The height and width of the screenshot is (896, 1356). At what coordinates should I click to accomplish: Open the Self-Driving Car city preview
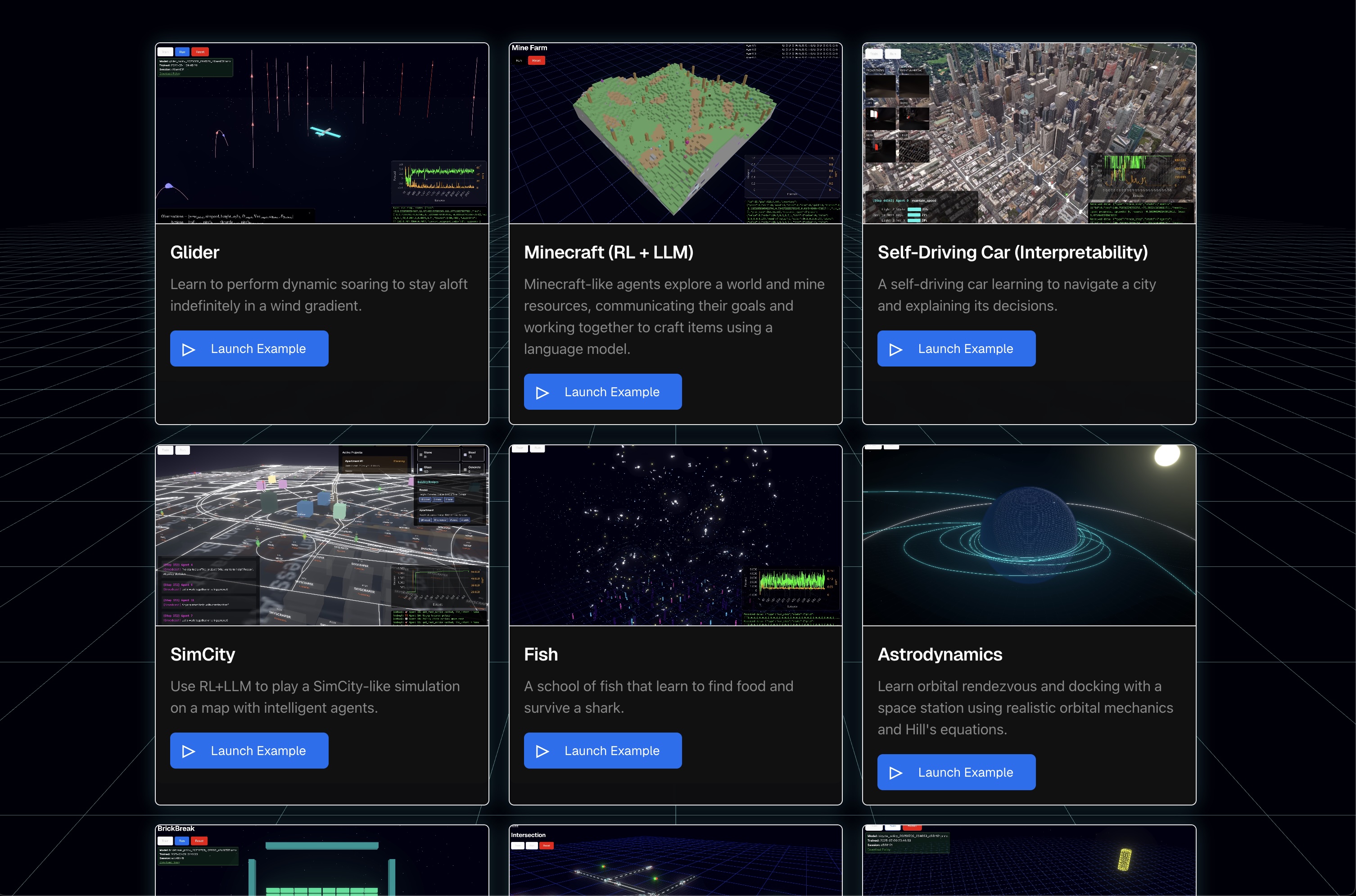[1029, 133]
